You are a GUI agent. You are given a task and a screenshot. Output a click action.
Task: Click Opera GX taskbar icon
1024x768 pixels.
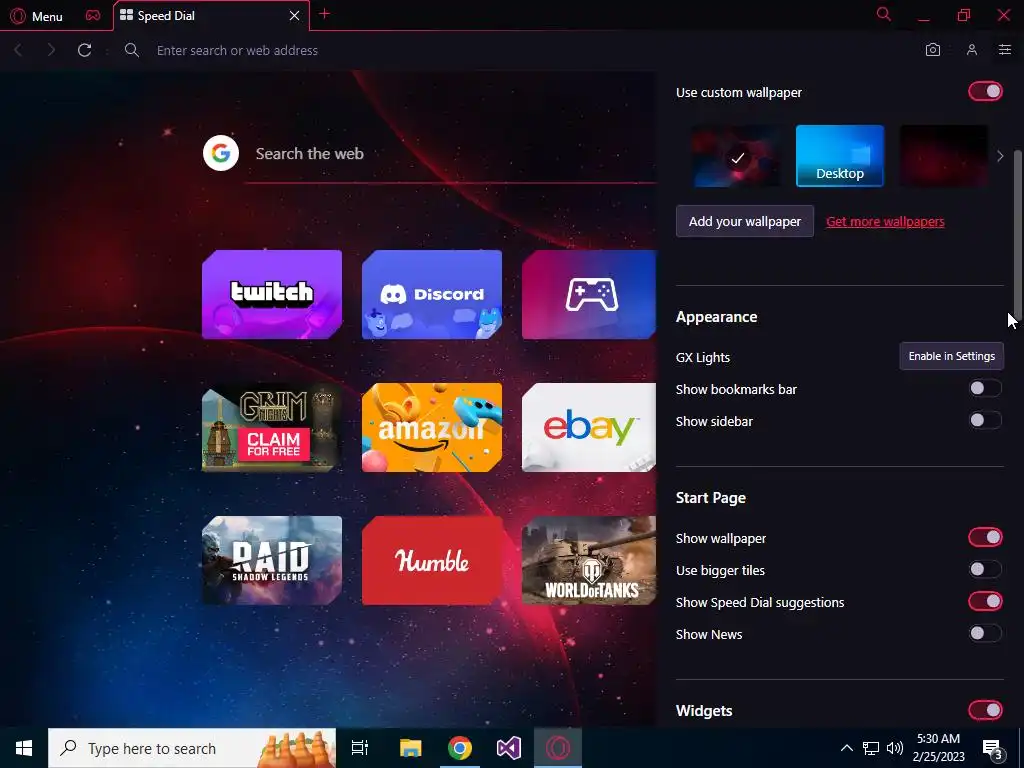tap(558, 748)
